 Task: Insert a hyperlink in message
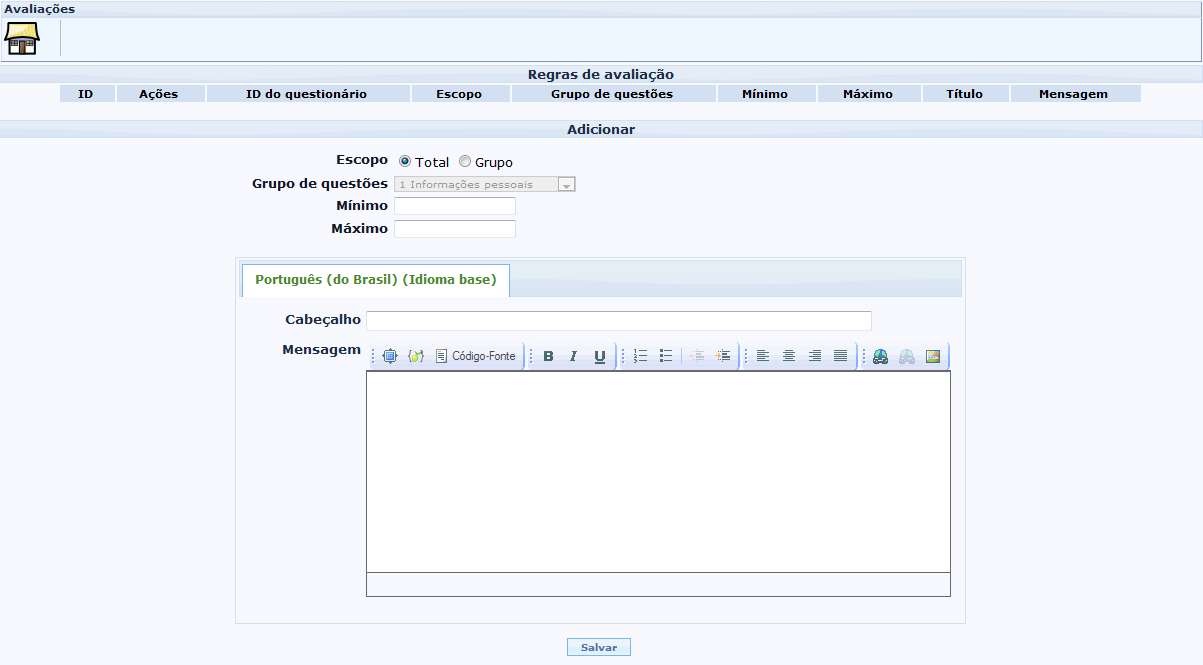880,356
